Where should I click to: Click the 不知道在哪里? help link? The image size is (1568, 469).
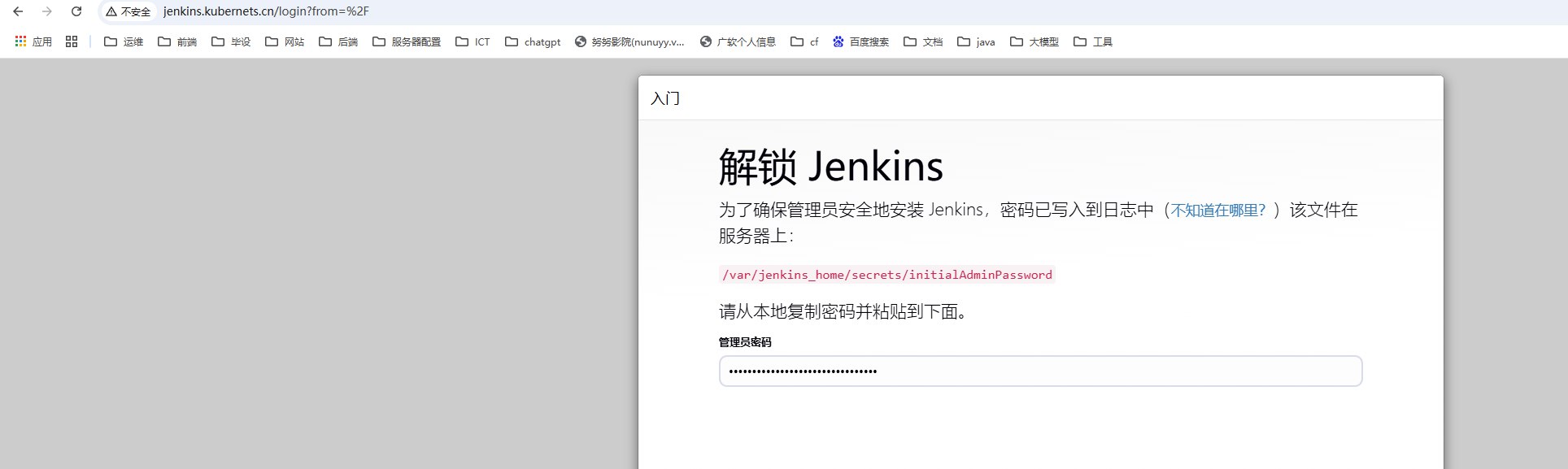click(1217, 211)
